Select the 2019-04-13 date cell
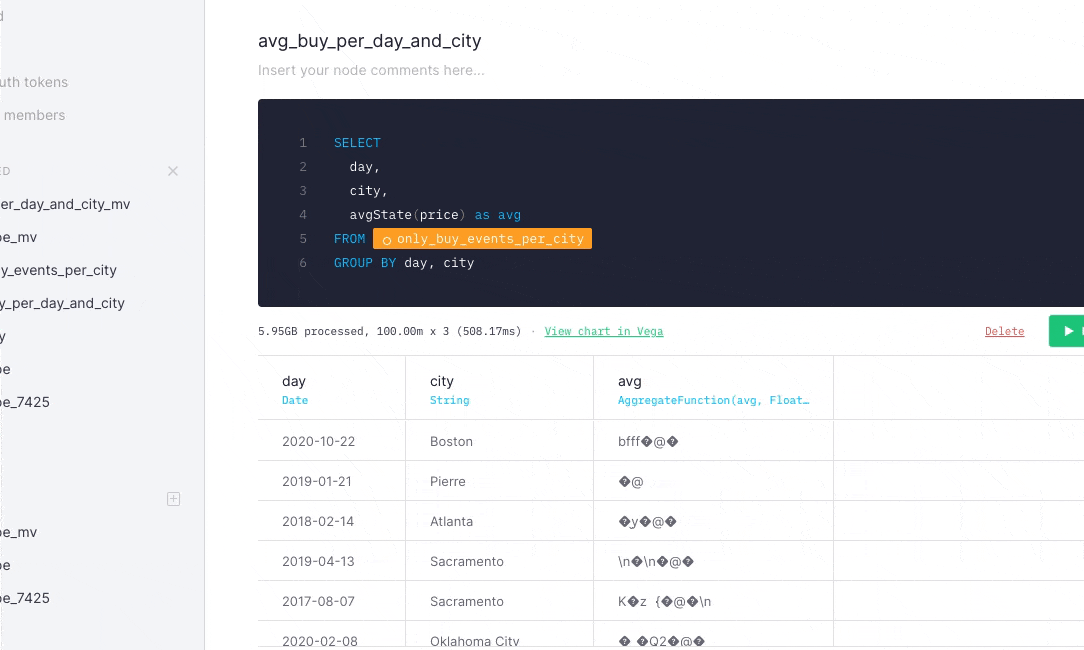 pyautogui.click(x=318, y=562)
